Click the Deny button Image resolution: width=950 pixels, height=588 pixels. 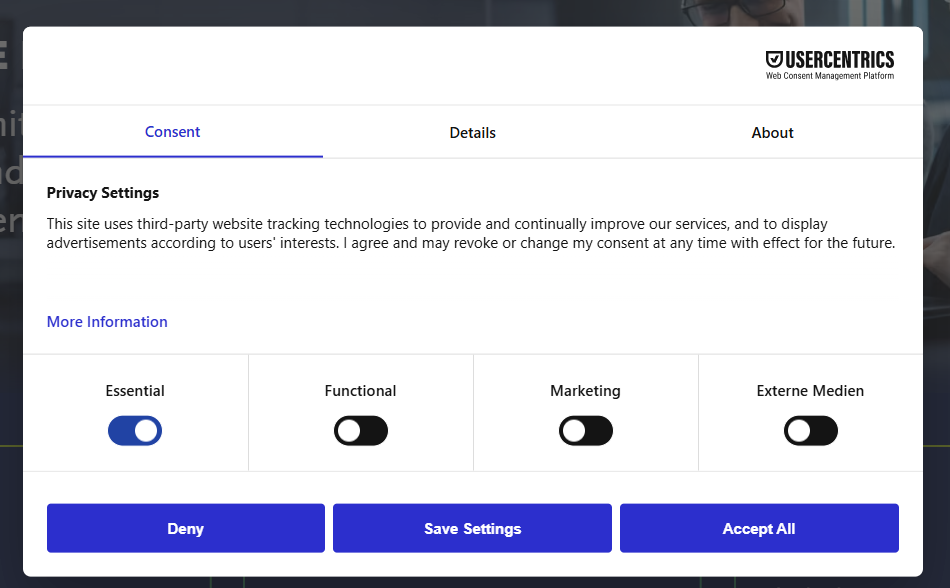(x=185, y=528)
